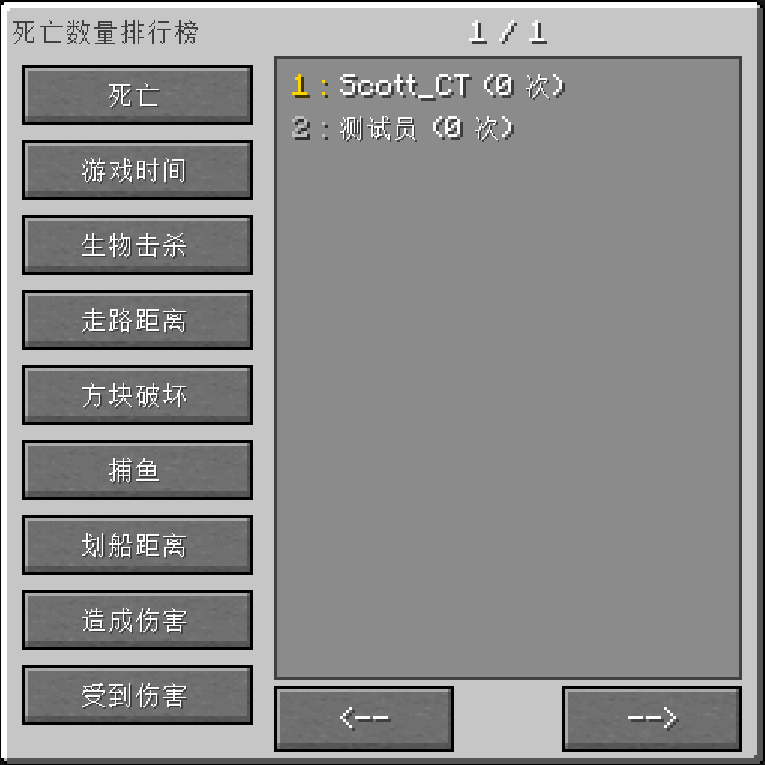765x765 pixels.
Task: Go to previous page with left arrow
Action: [x=364, y=719]
